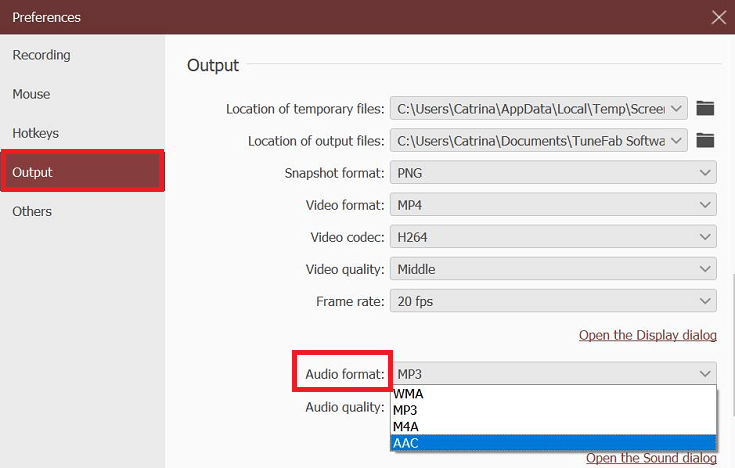Open the Others preferences section
This screenshot has width=735, height=468.
[x=32, y=211]
